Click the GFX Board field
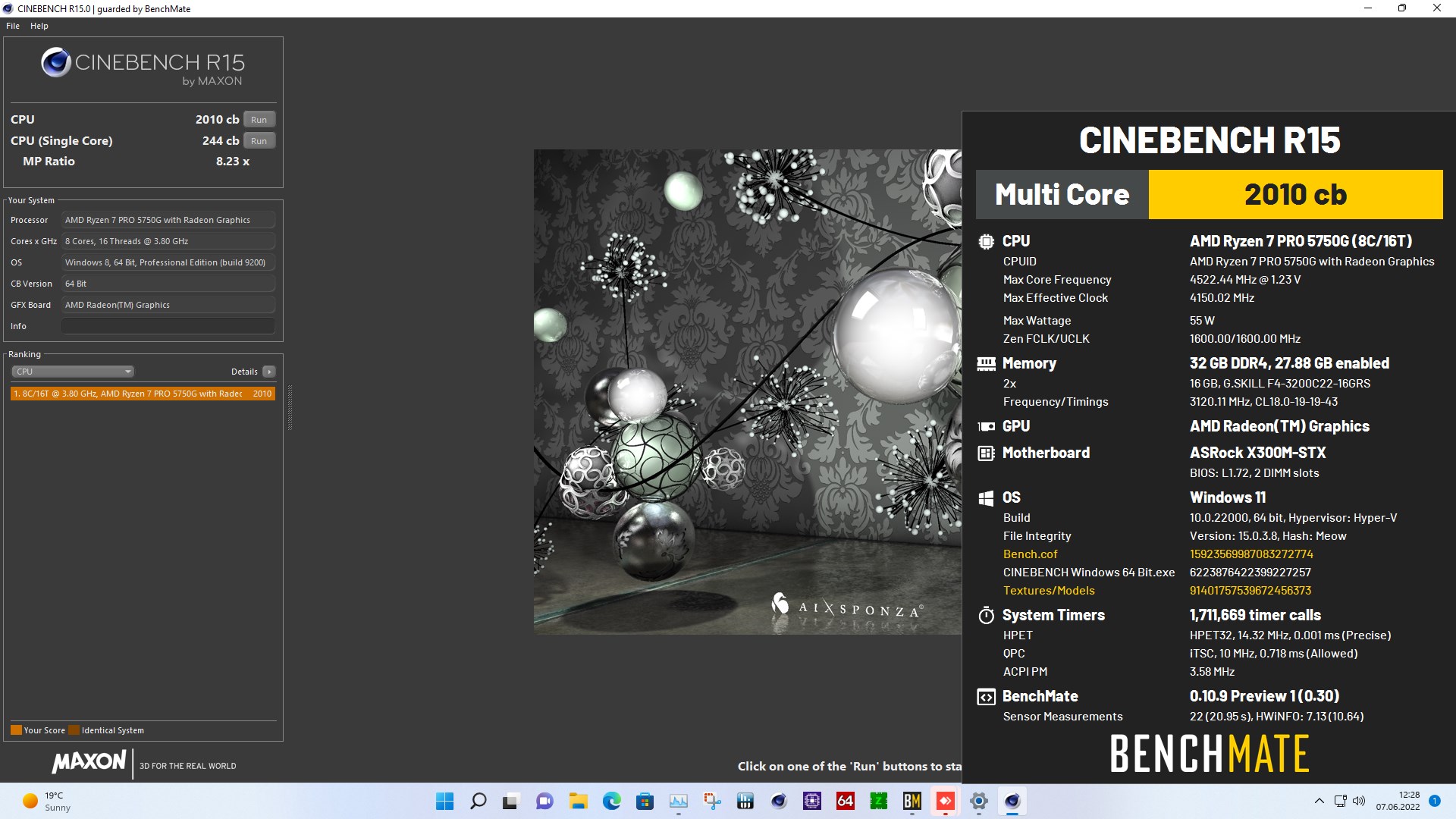The width and height of the screenshot is (1456, 819). click(168, 305)
